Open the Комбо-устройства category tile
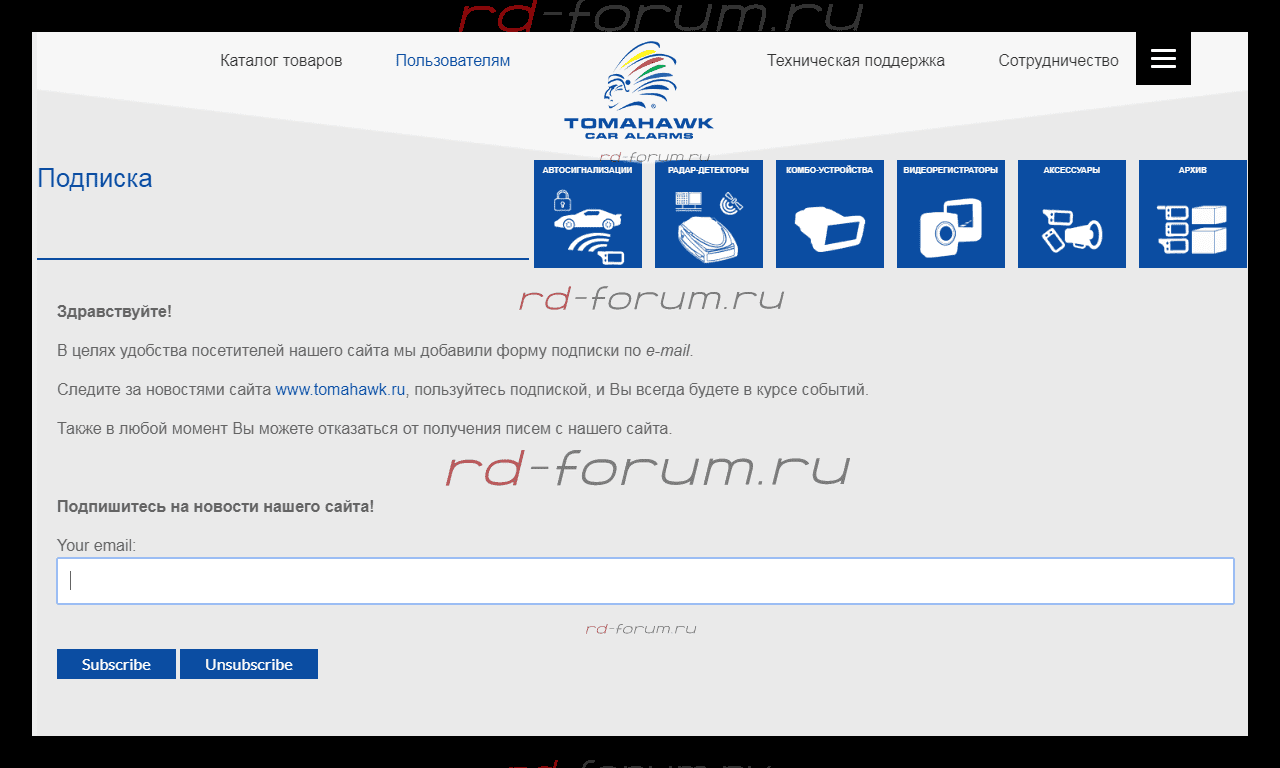 click(830, 214)
